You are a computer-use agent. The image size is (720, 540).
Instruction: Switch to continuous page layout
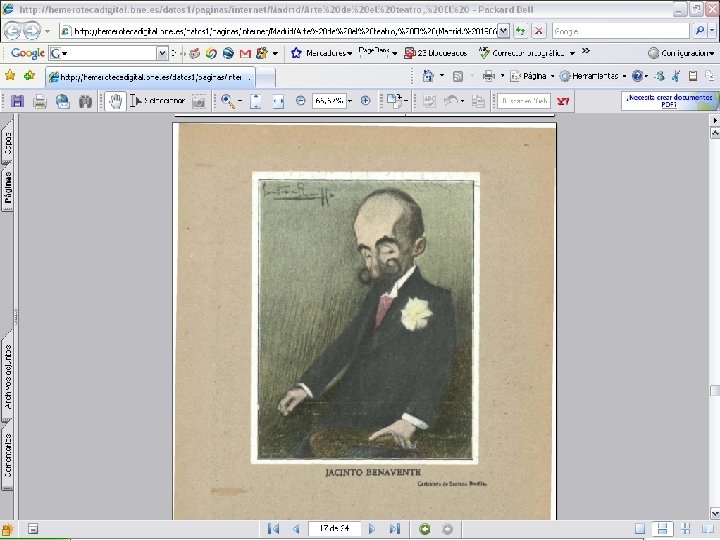tap(662, 529)
